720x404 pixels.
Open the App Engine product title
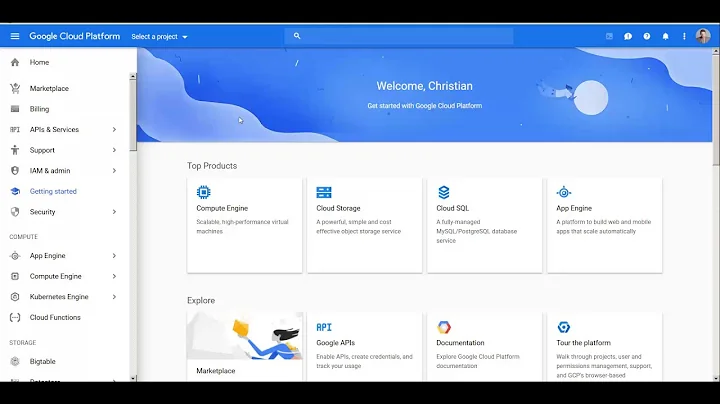574,208
